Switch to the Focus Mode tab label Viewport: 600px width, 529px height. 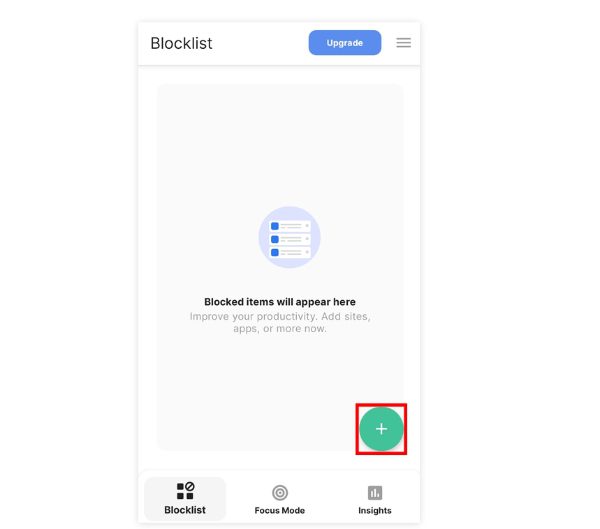[280, 510]
